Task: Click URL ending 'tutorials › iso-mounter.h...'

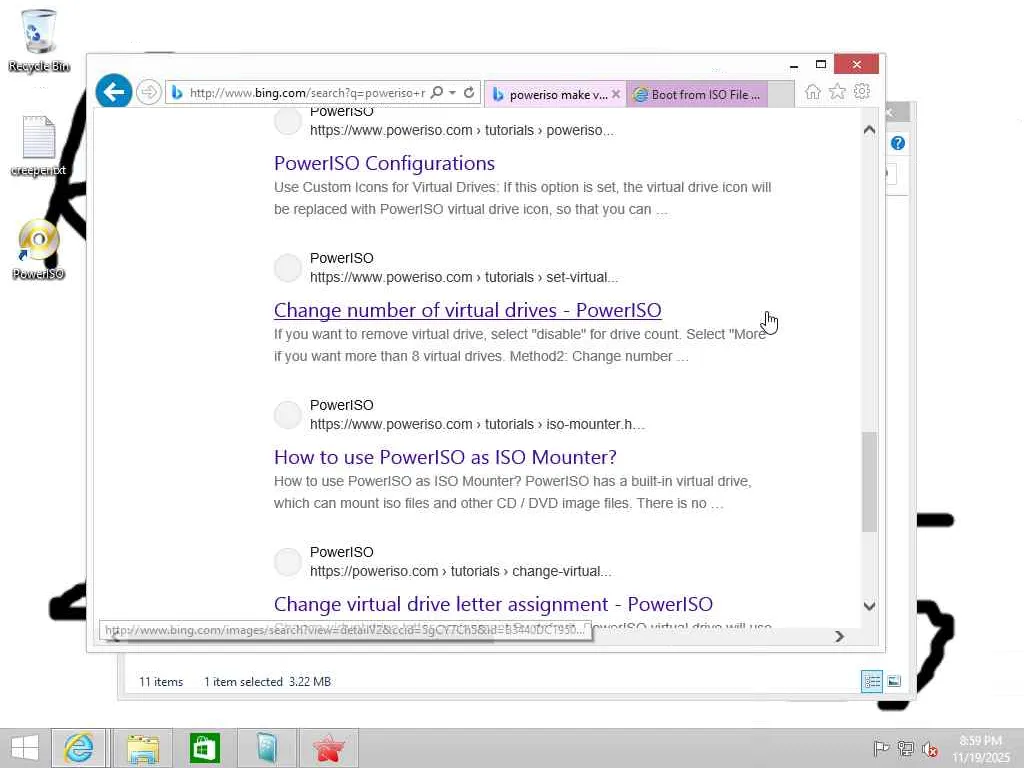Action: coord(477,424)
